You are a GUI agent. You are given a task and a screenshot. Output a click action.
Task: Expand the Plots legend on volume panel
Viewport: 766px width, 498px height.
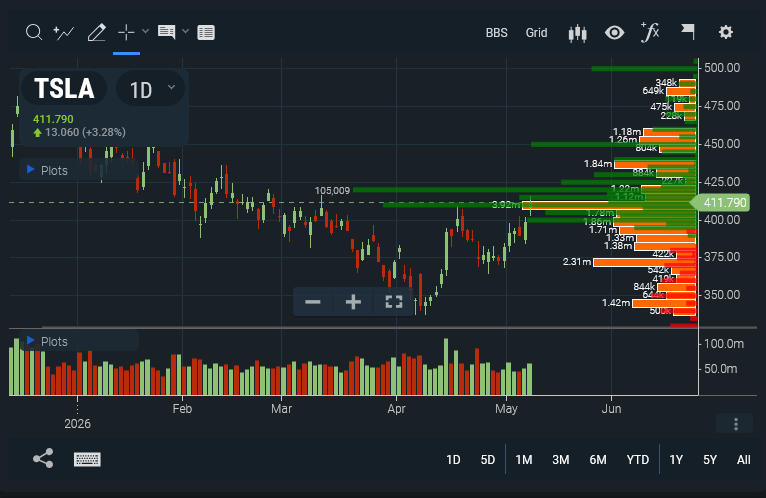47,341
